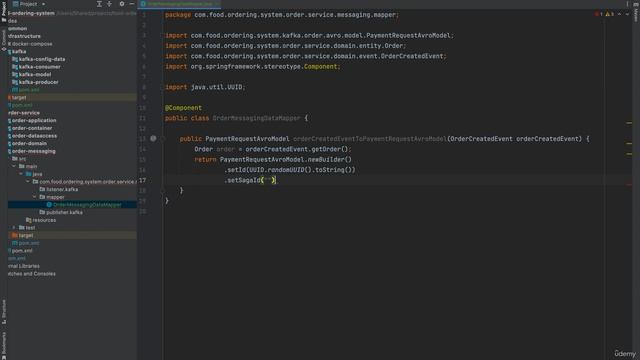This screenshot has width=640, height=360.
Task: Collapse the main folder arrow
Action: 14,166
